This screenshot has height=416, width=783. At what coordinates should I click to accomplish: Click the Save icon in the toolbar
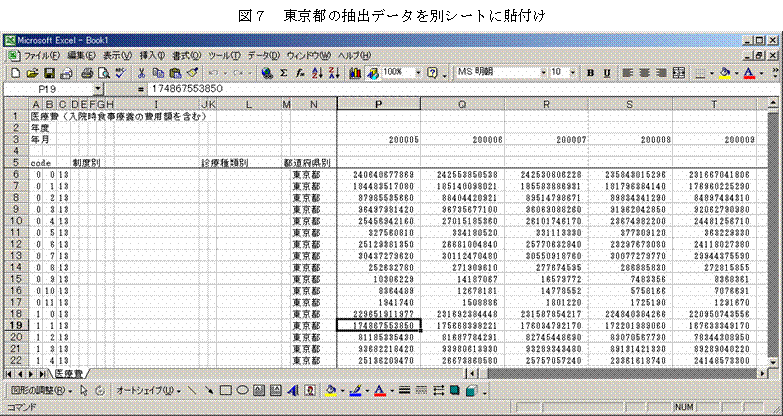48,73
